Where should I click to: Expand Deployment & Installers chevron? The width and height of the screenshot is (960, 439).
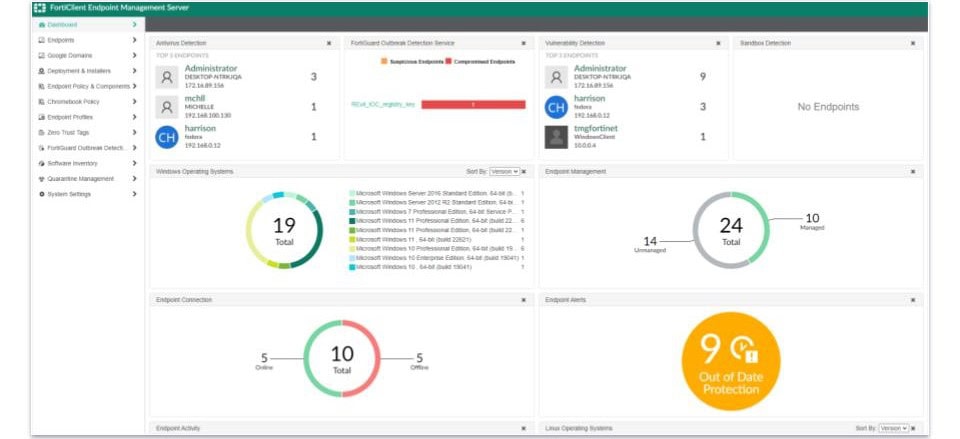(x=134, y=71)
